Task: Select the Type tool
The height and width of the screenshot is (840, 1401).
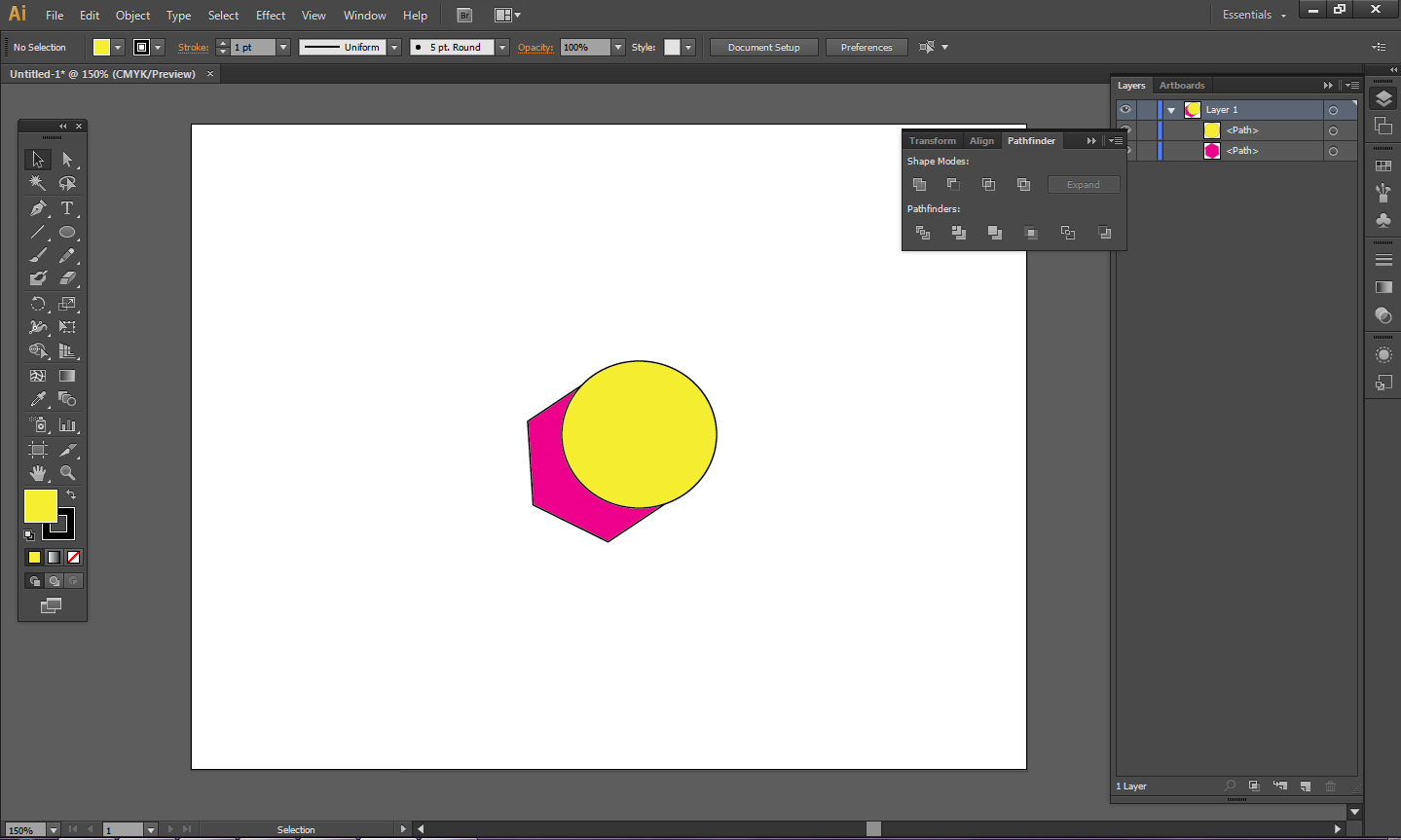Action: (x=67, y=208)
